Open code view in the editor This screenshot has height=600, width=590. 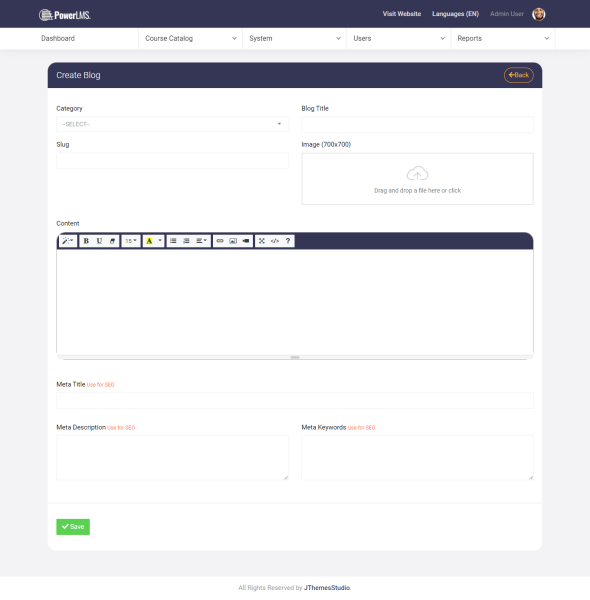click(x=275, y=241)
